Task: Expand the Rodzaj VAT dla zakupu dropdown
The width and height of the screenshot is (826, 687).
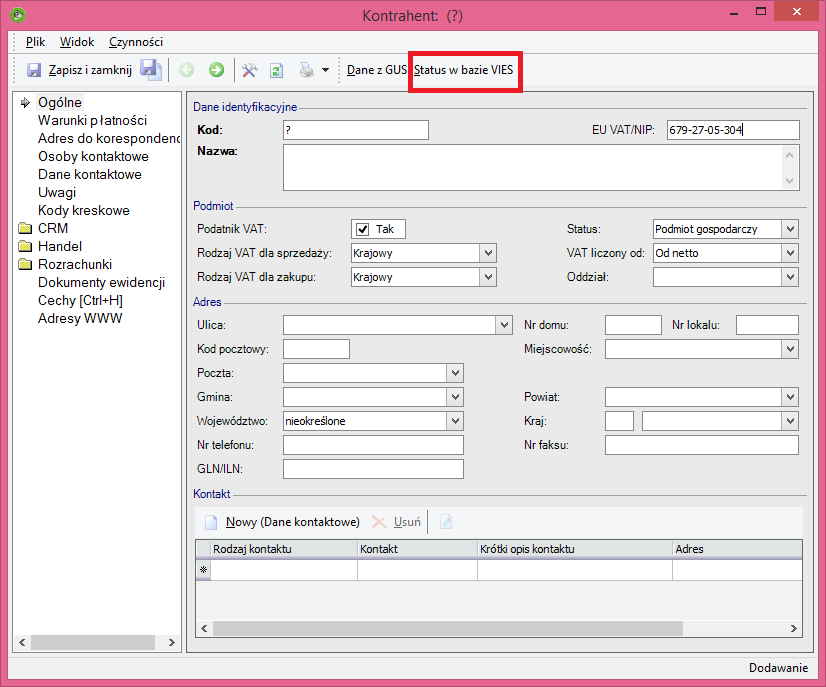Action: [488, 277]
